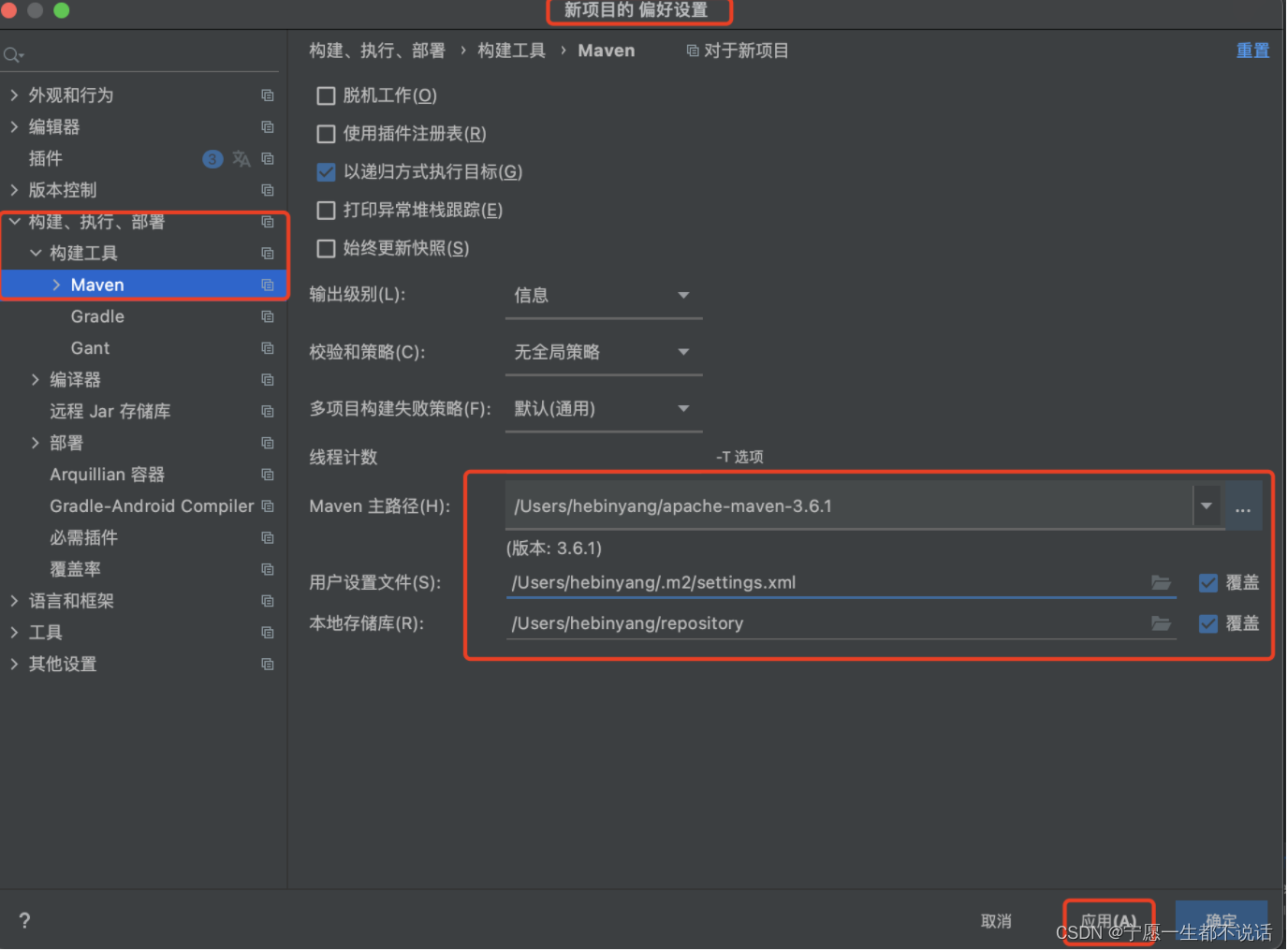
Task: Click the project-level icon beside Gradle-Android Compiler
Action: (268, 506)
